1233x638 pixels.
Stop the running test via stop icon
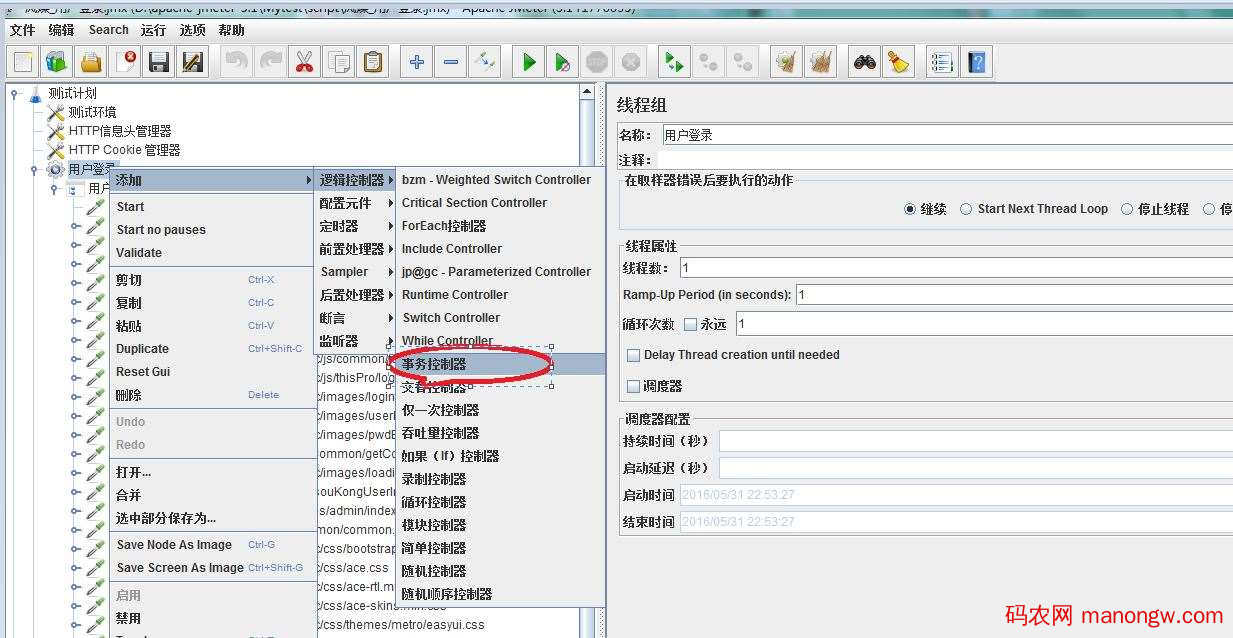(596, 61)
